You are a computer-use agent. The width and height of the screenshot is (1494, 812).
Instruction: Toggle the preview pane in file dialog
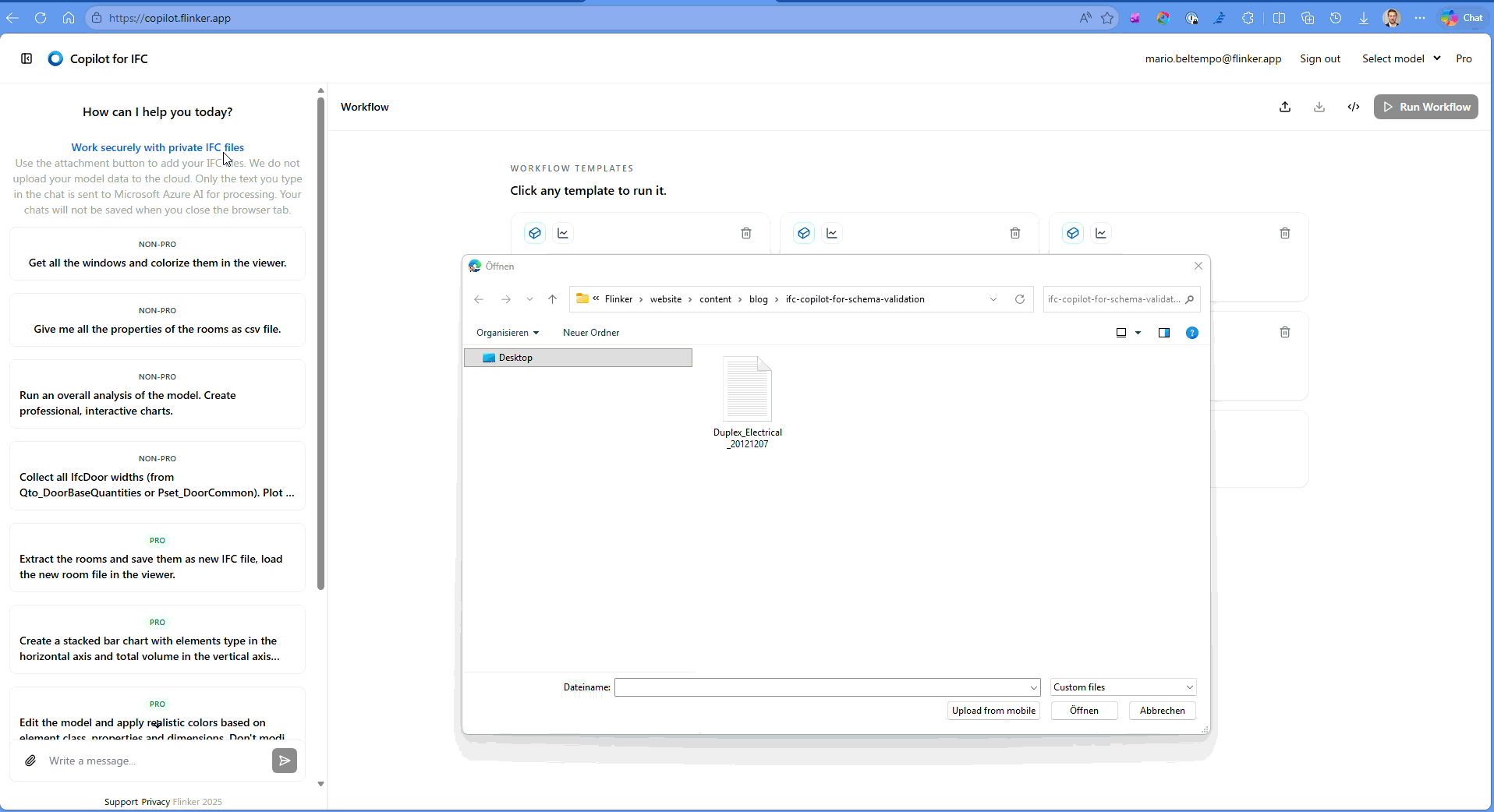point(1164,333)
